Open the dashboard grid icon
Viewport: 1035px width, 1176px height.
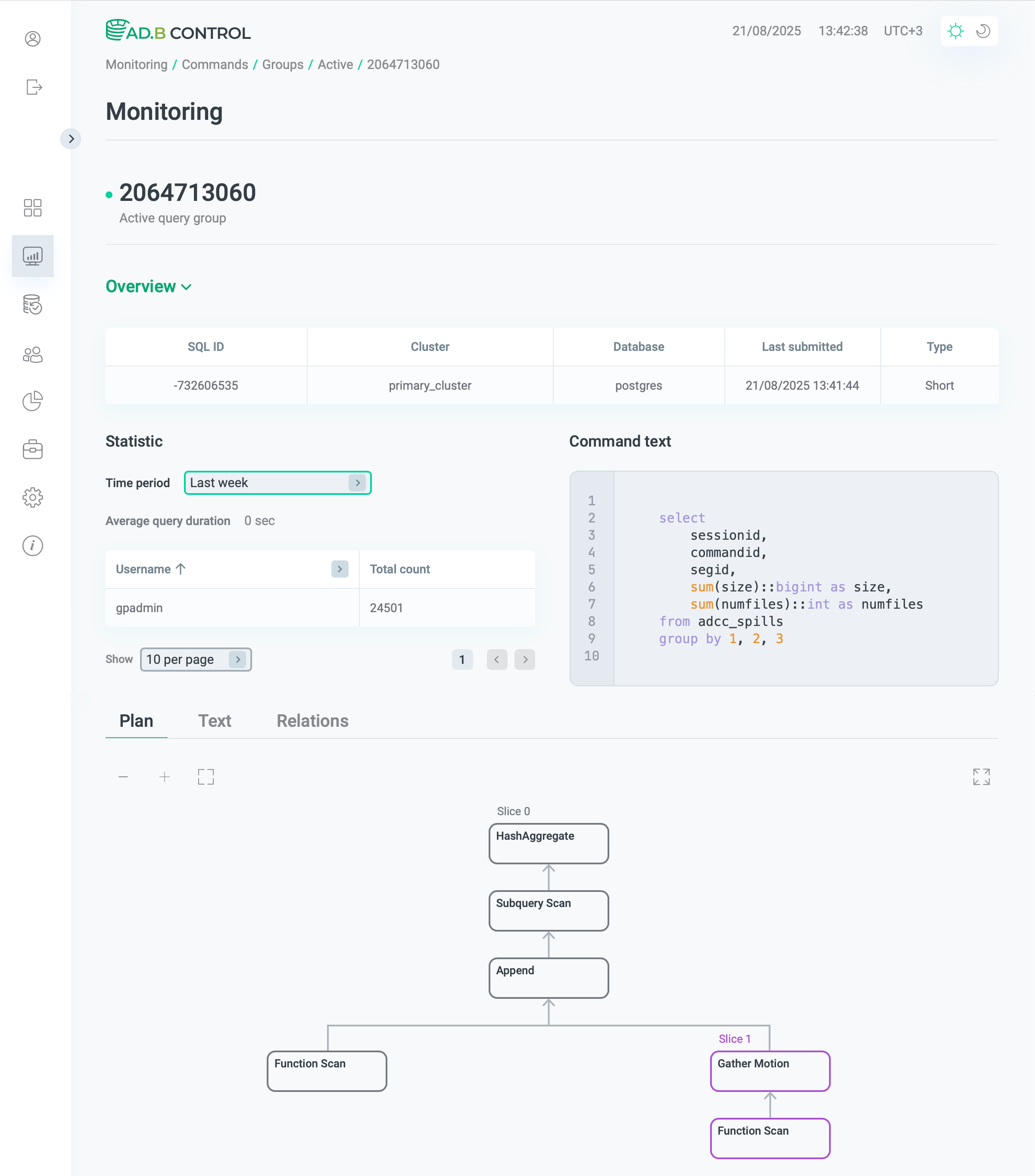click(x=33, y=208)
